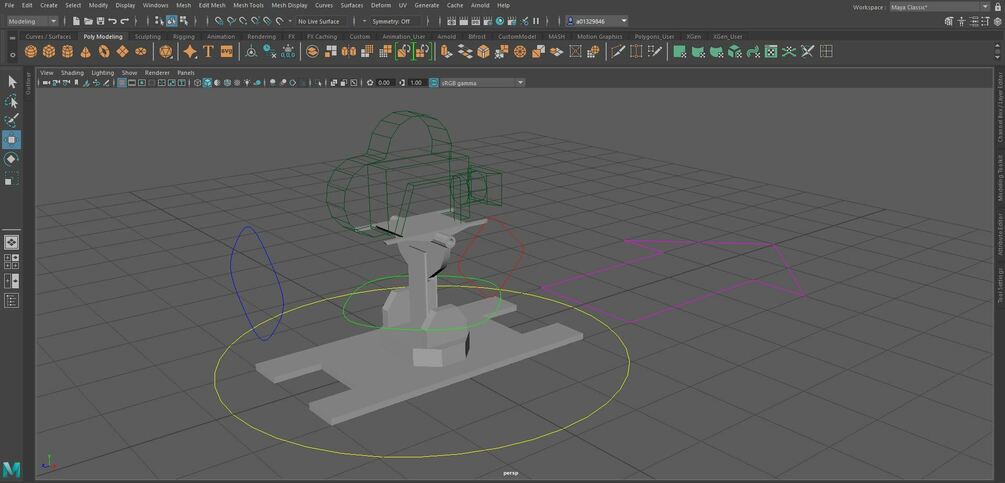Open the Workspace Maya Classic dropdown
The height and width of the screenshot is (483, 1005).
coord(940,7)
